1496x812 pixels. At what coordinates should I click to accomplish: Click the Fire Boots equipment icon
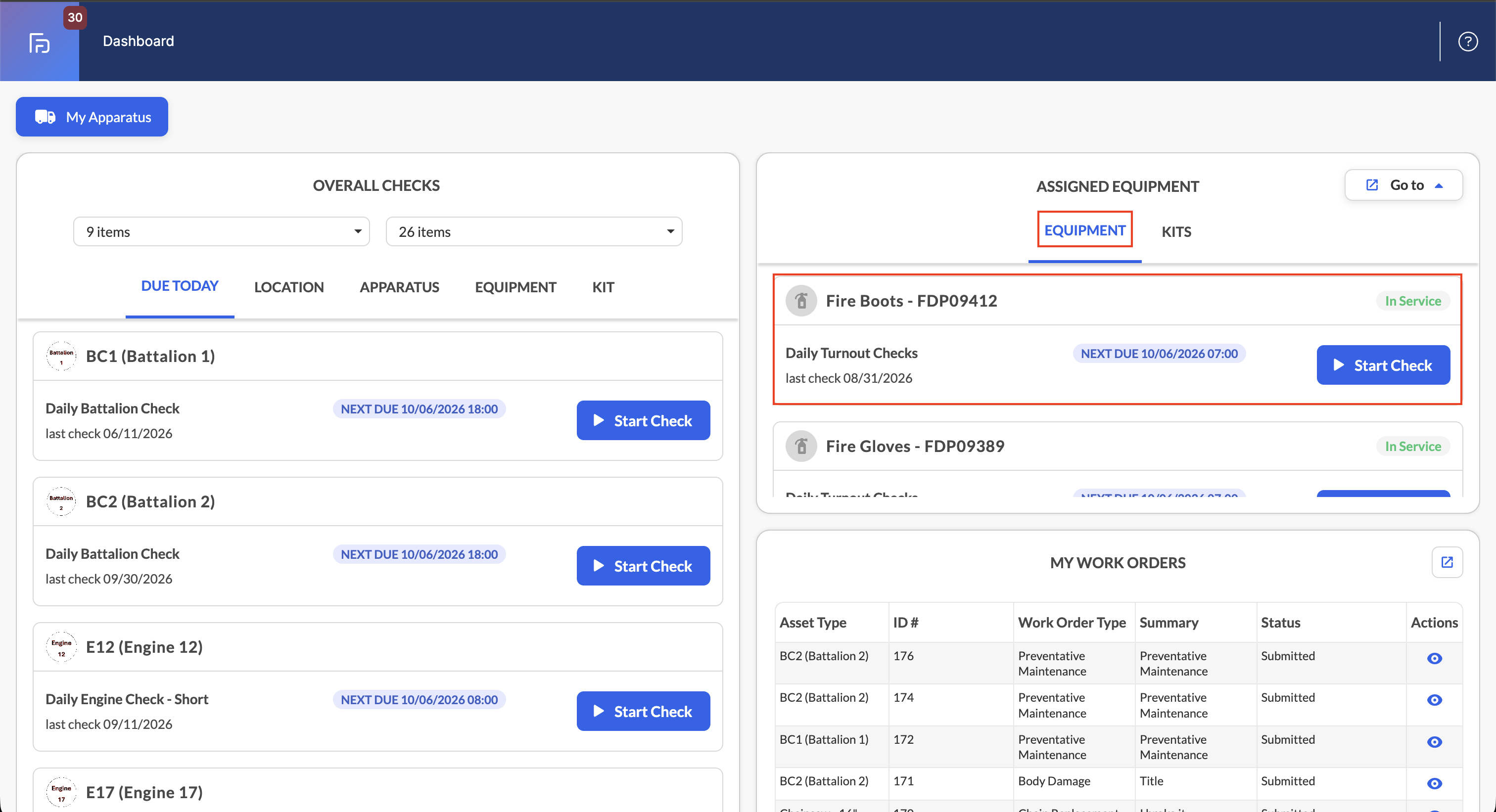coord(801,301)
